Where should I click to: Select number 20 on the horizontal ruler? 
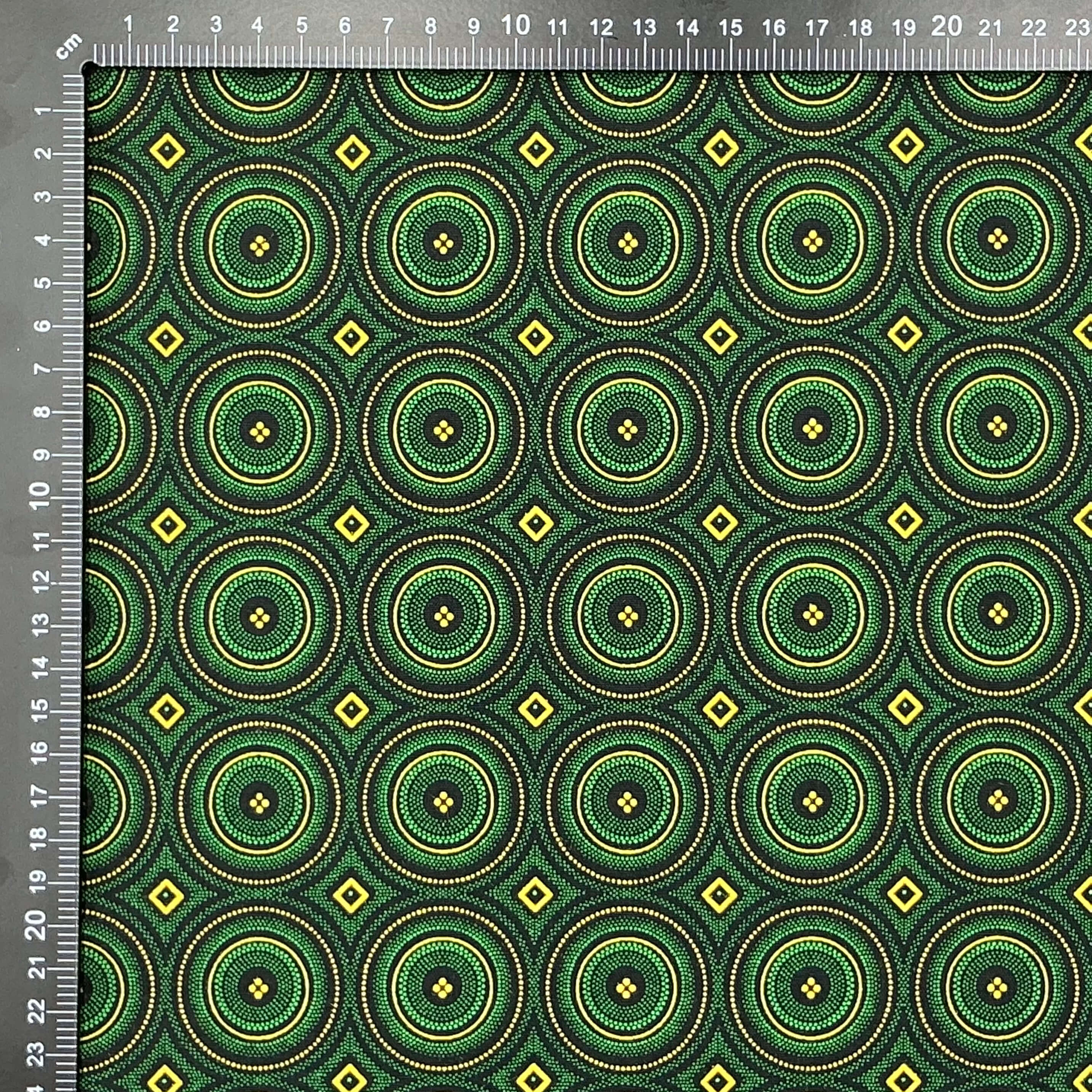947,26
